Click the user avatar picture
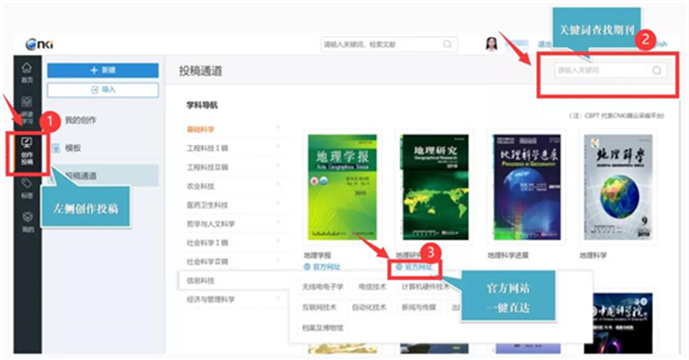The width and height of the screenshot is (689, 360). (491, 44)
